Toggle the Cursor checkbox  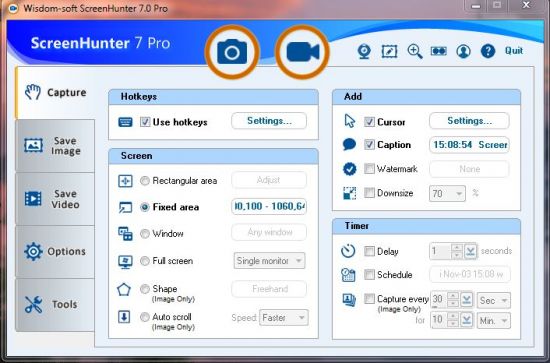click(x=369, y=122)
